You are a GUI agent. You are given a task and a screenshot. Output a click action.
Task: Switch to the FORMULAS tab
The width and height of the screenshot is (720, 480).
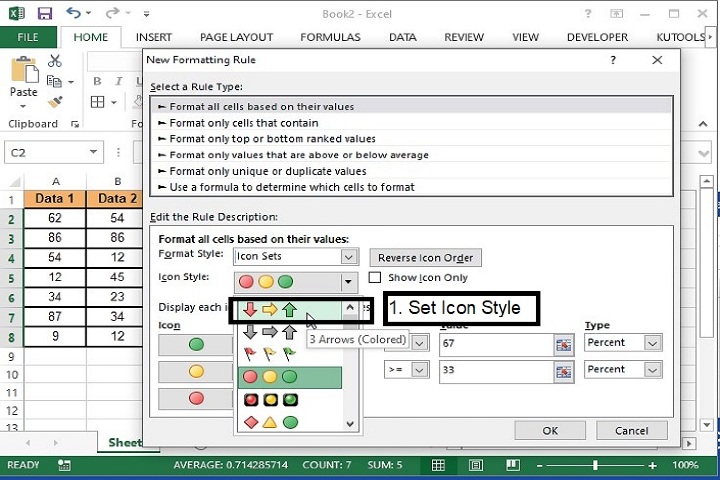point(330,37)
